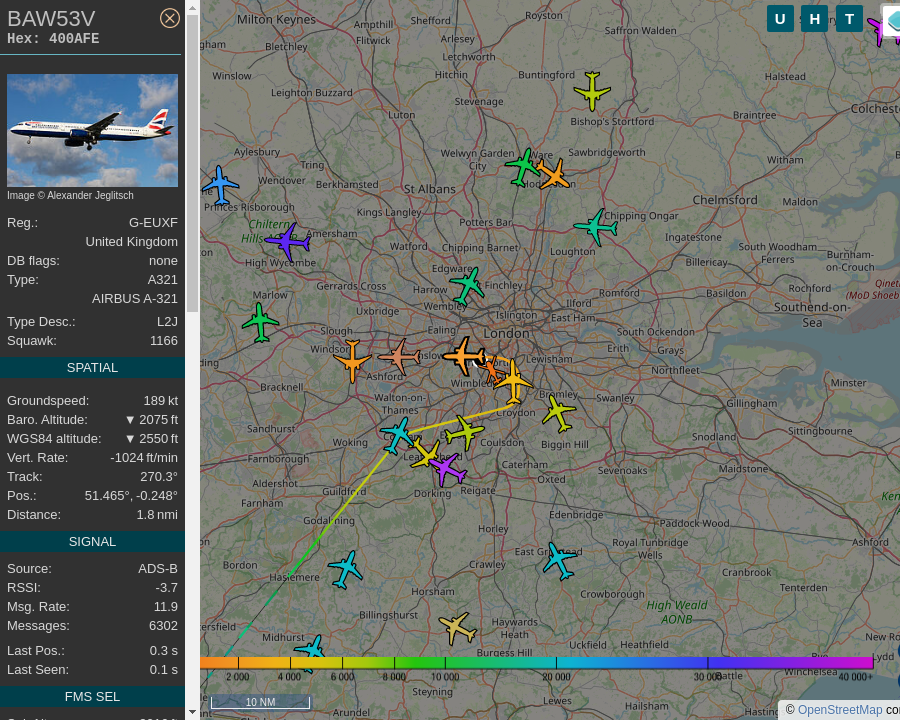The height and width of the screenshot is (720, 900).
Task: Click the FMS SEL section header
Action: pyautogui.click(x=92, y=696)
